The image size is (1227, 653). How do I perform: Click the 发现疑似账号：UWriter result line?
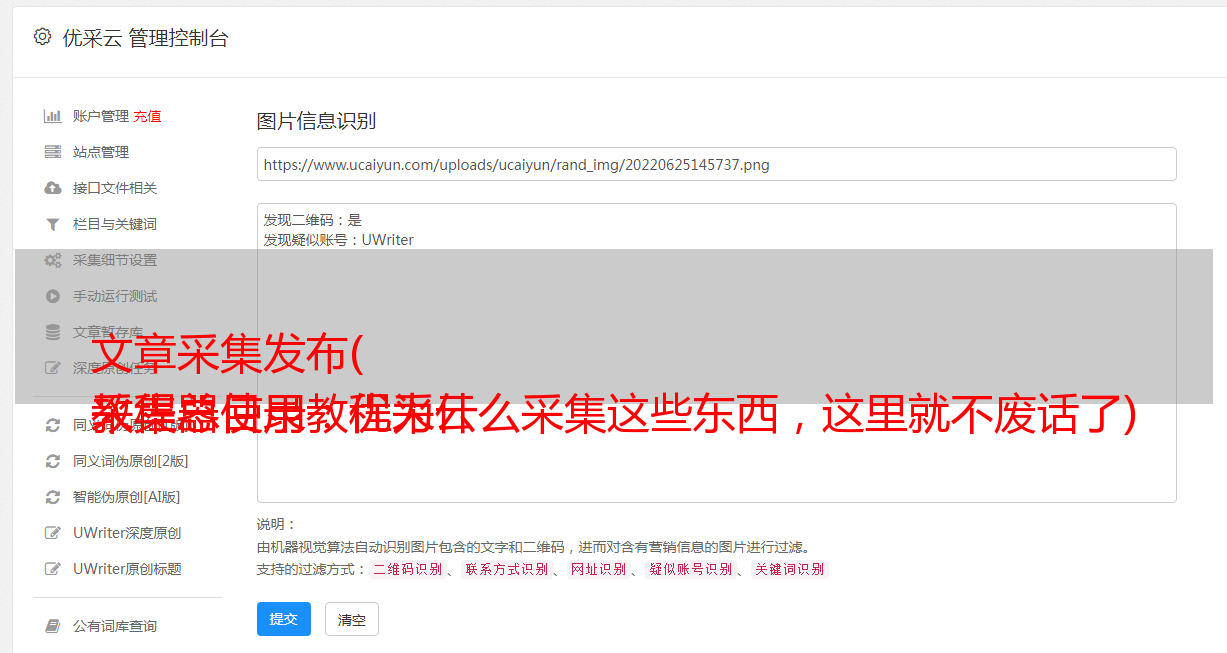(338, 240)
